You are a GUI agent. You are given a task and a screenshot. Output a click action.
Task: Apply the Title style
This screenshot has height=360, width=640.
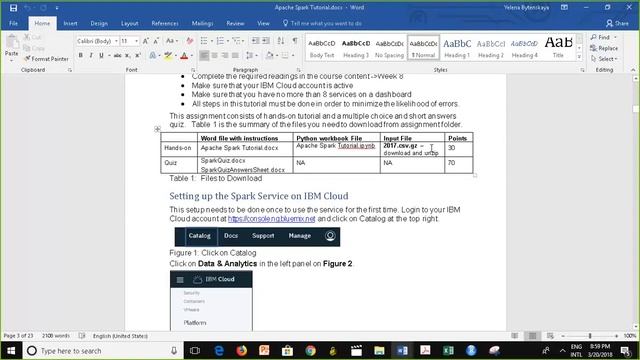point(558,47)
